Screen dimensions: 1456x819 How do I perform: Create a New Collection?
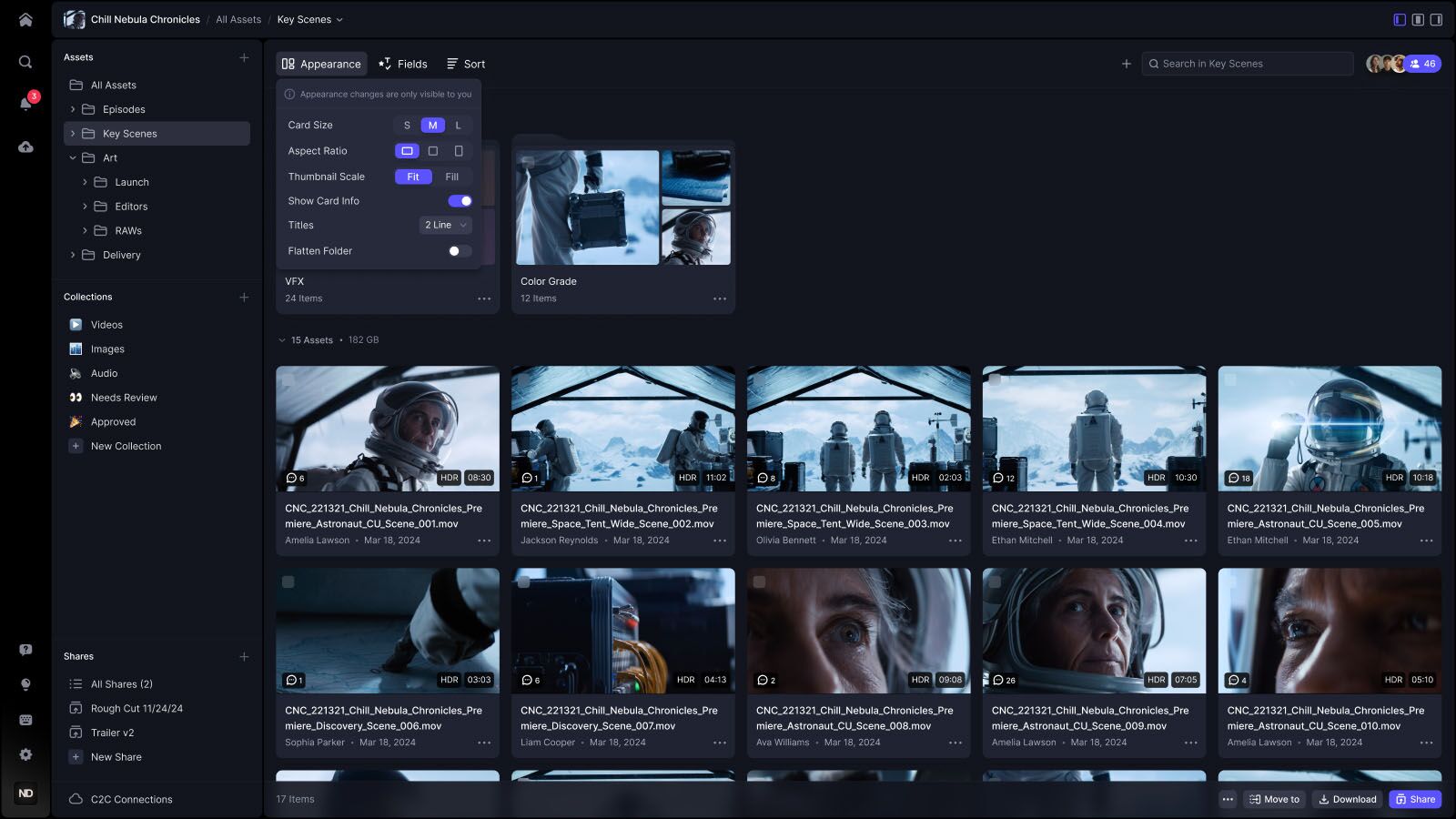(x=126, y=446)
